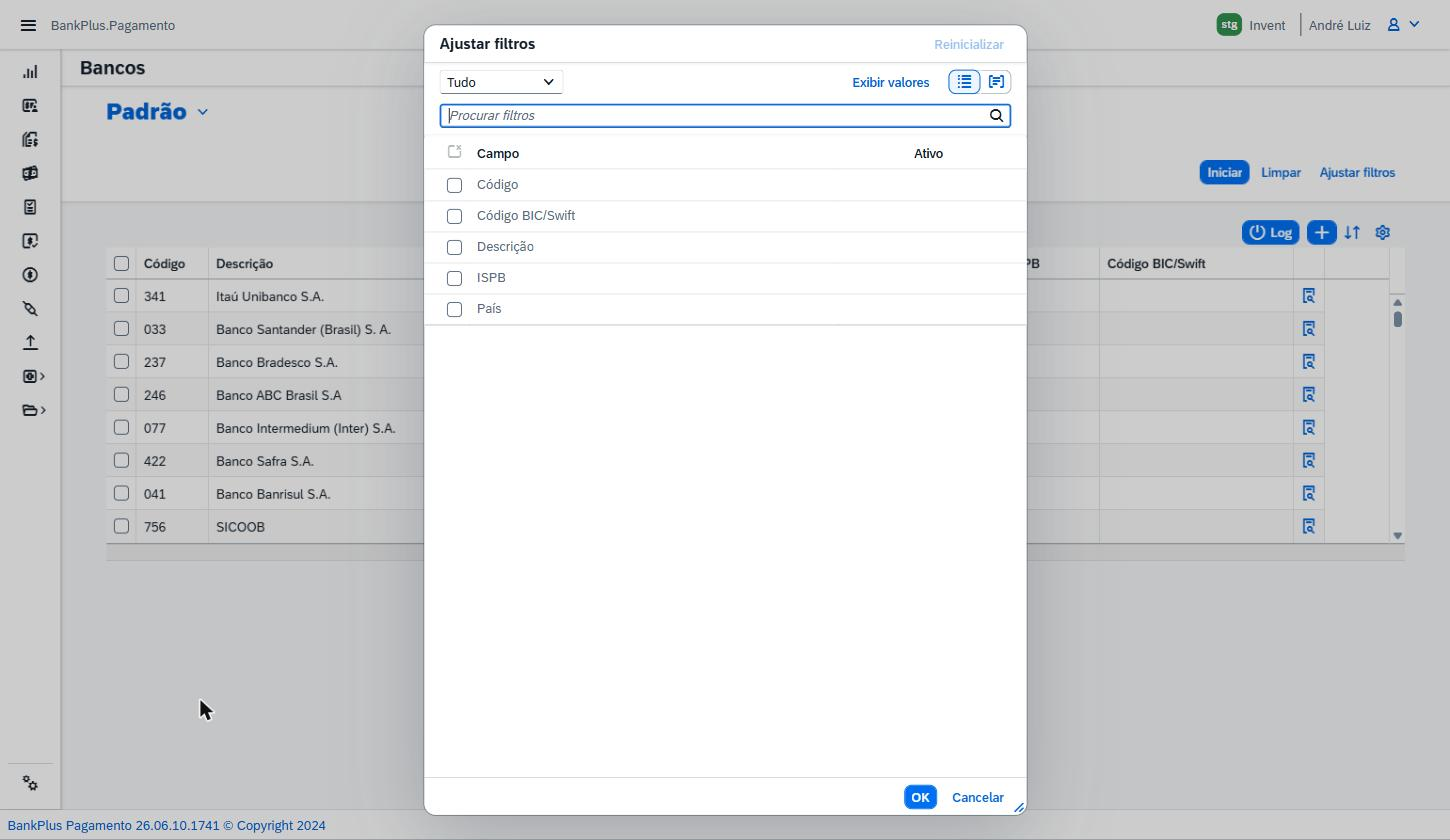Switch to list view in filter dialog
The width and height of the screenshot is (1450, 840).
coord(964,82)
